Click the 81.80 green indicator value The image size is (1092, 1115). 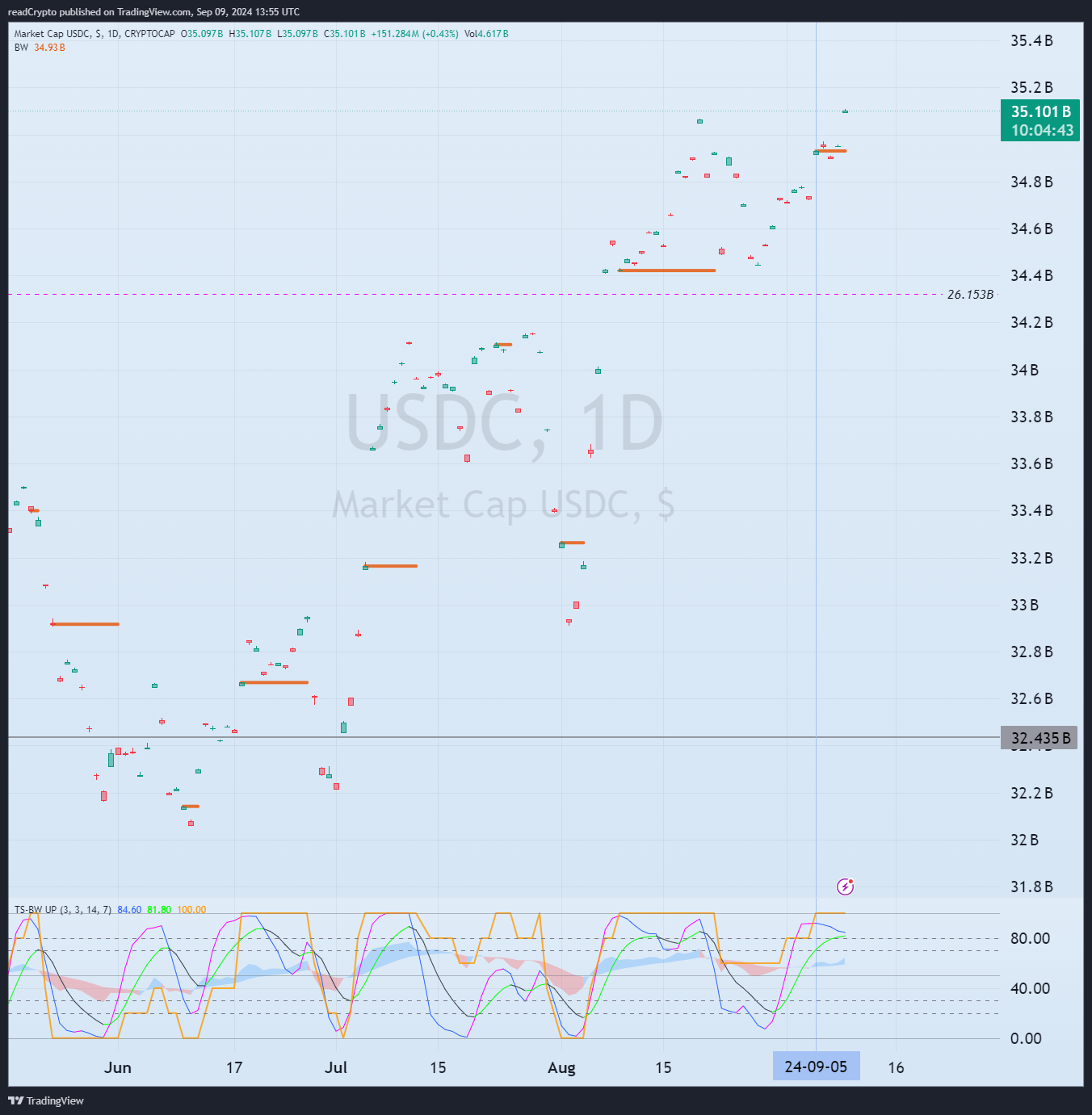tap(159, 910)
